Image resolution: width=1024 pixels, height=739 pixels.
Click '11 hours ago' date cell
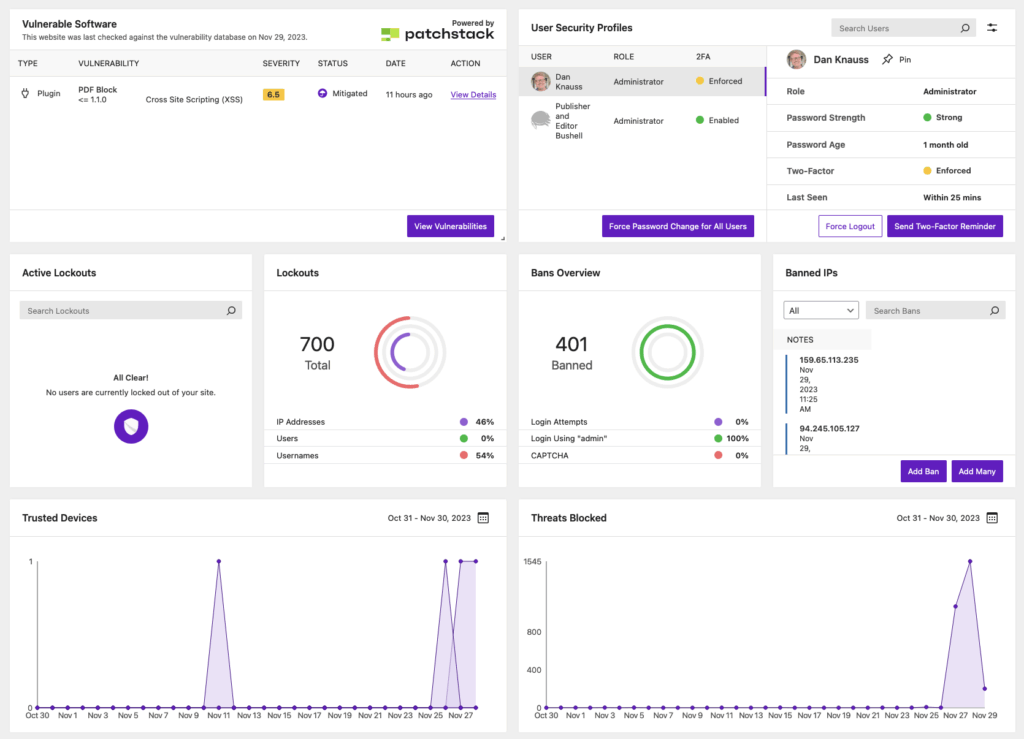click(x=409, y=95)
